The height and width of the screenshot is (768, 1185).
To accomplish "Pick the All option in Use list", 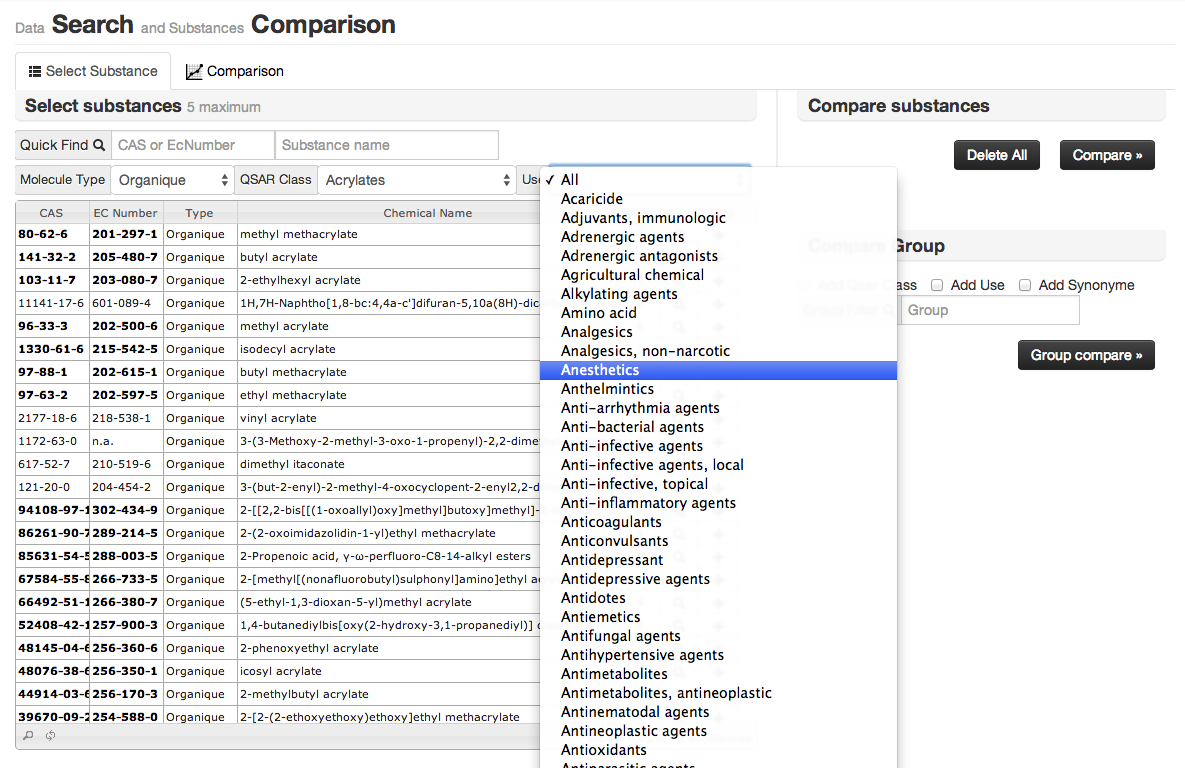I will (x=570, y=180).
